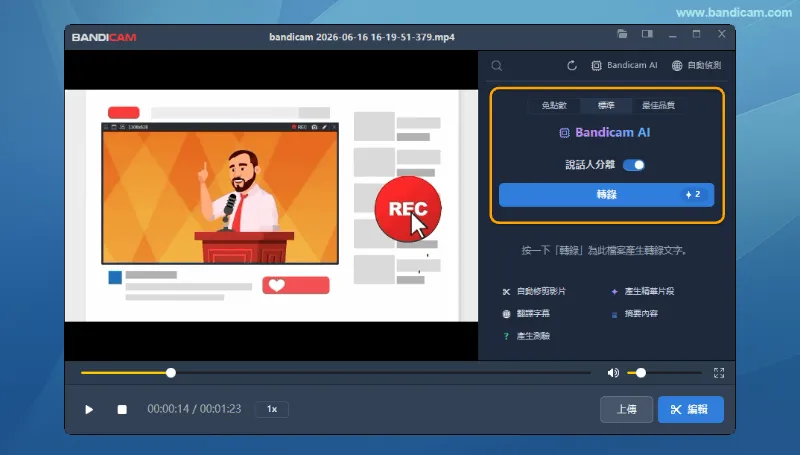
Task: Click 翻譯字幕 option
Action: 526,314
